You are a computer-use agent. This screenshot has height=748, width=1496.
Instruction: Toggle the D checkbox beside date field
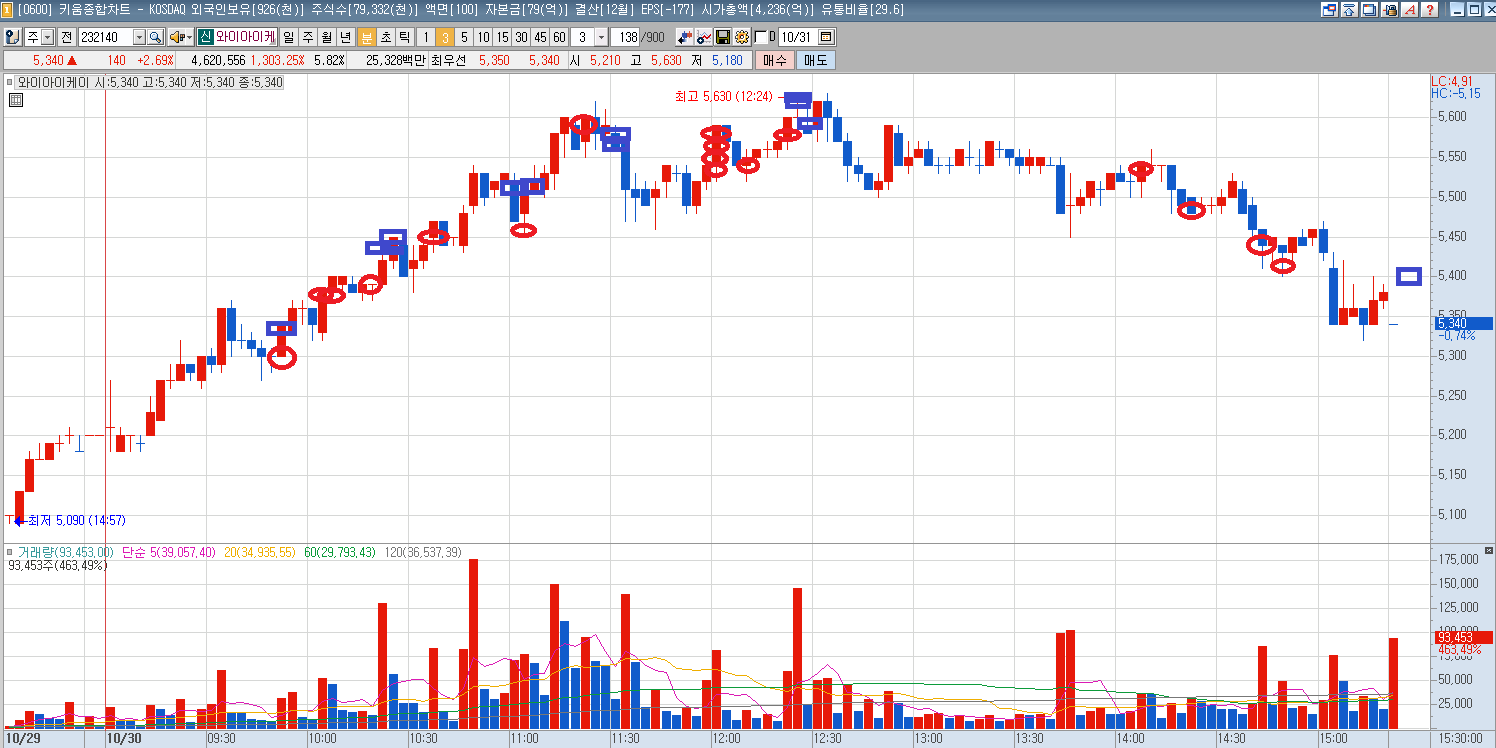[761, 37]
